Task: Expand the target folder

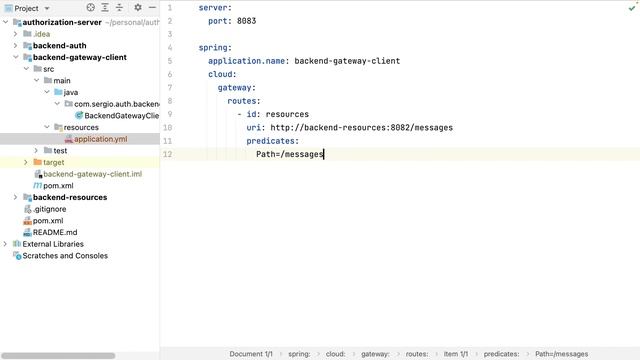Action: [26, 162]
